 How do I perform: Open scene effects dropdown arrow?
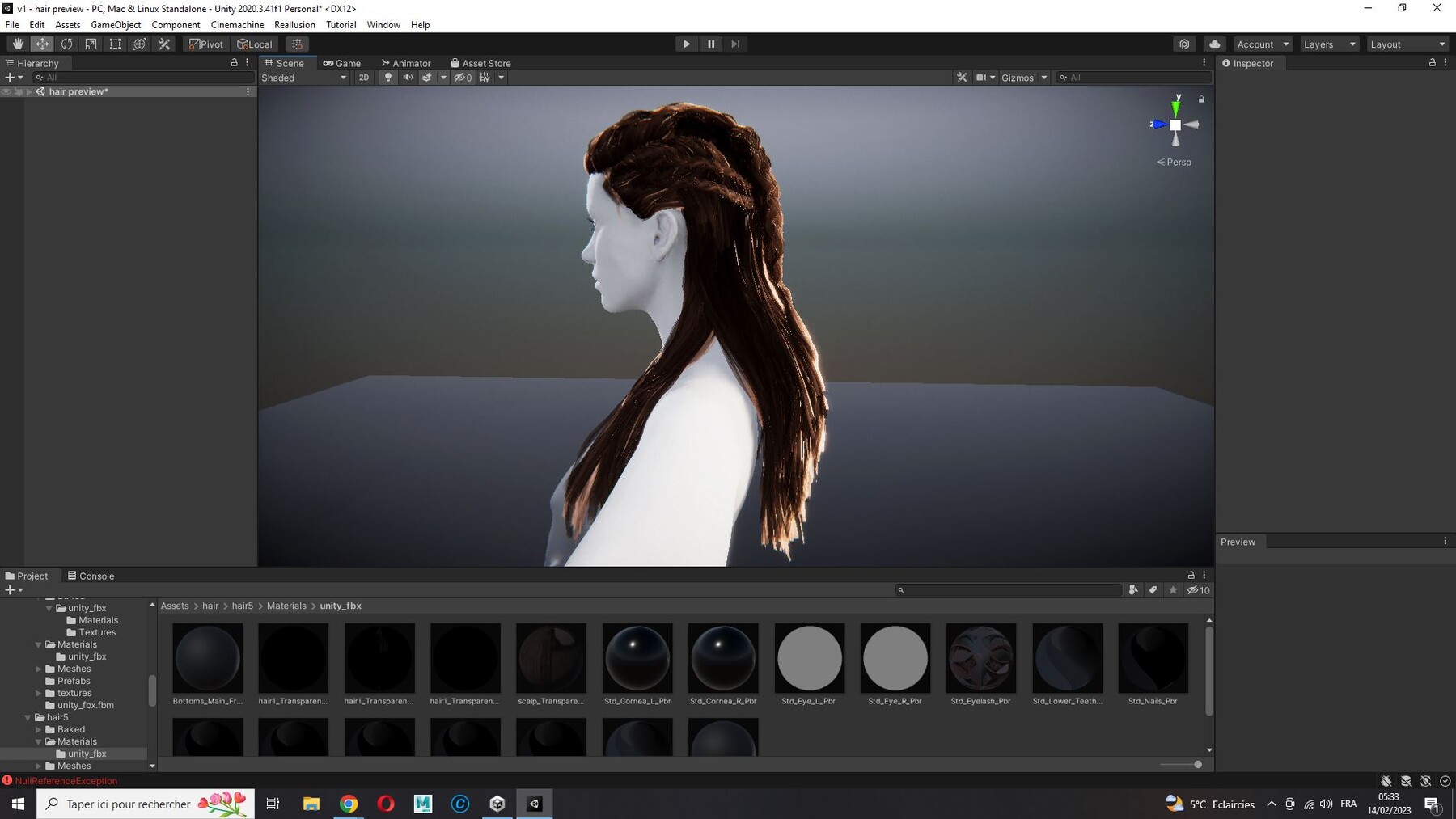[443, 78]
